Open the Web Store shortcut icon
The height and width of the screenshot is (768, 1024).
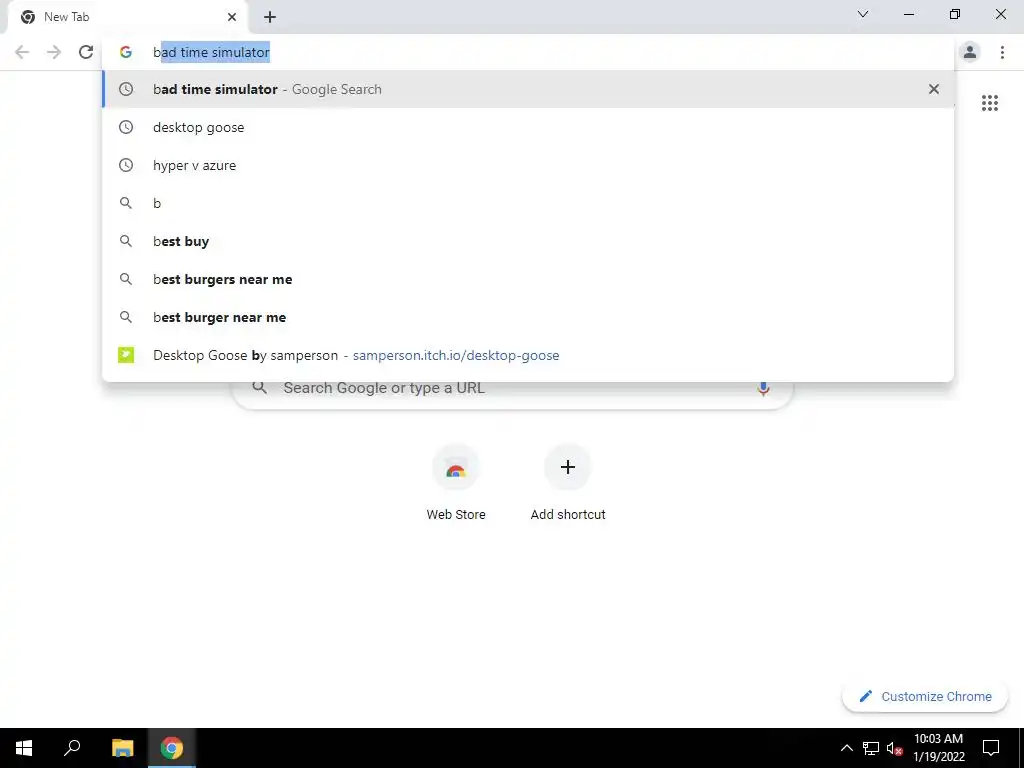point(456,468)
